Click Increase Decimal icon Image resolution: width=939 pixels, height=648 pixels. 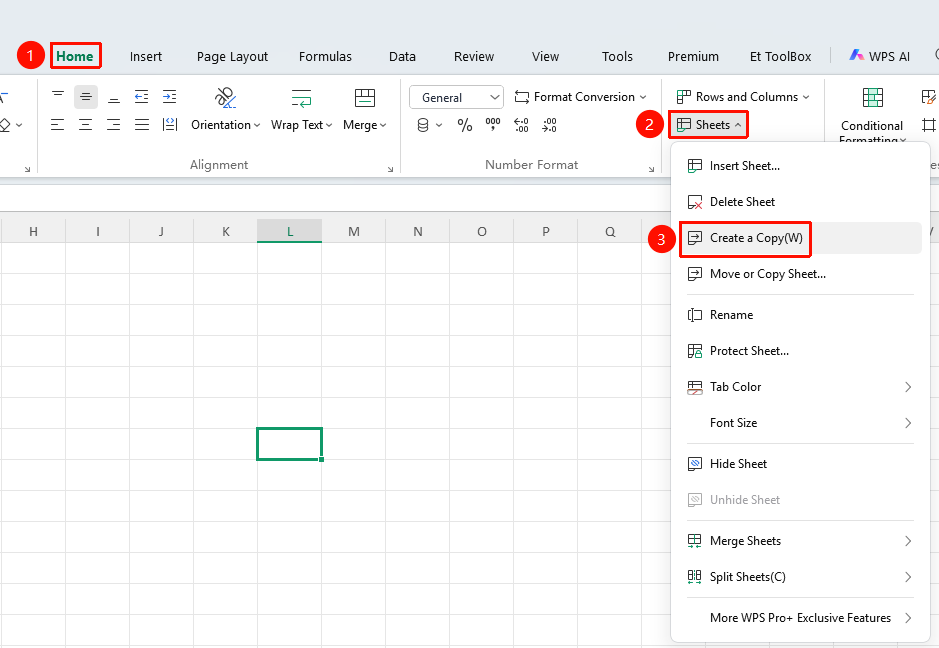pos(521,125)
